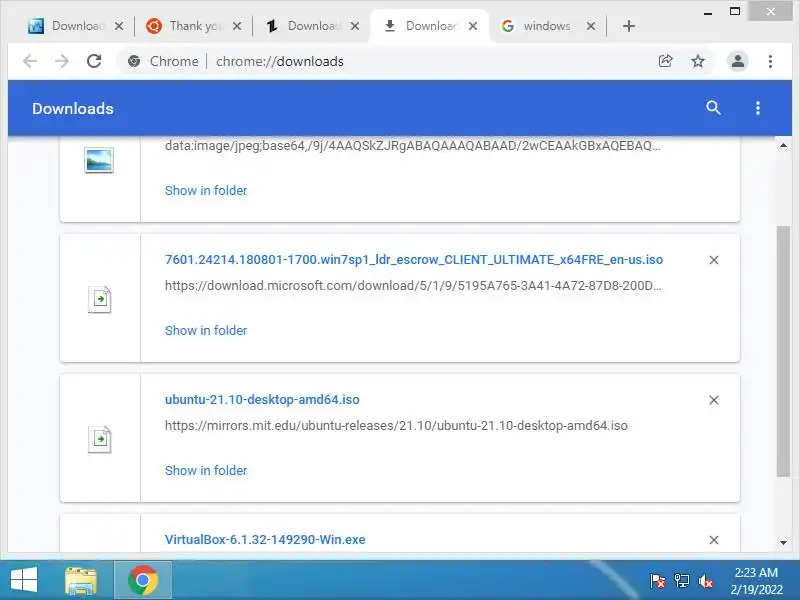The height and width of the screenshot is (600, 800).
Task: Click the scrollbar up arrow
Action: pyautogui.click(x=783, y=145)
